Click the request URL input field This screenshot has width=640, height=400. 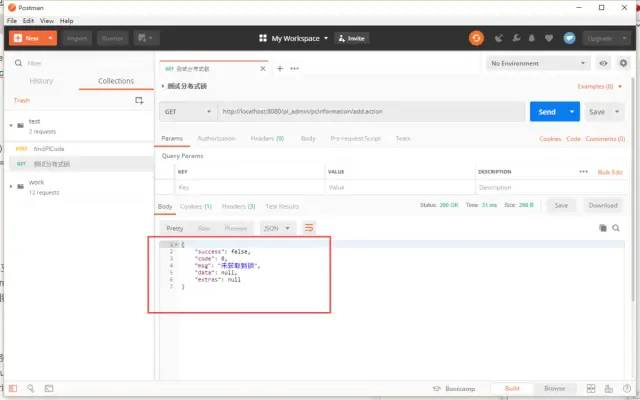[x=371, y=111]
